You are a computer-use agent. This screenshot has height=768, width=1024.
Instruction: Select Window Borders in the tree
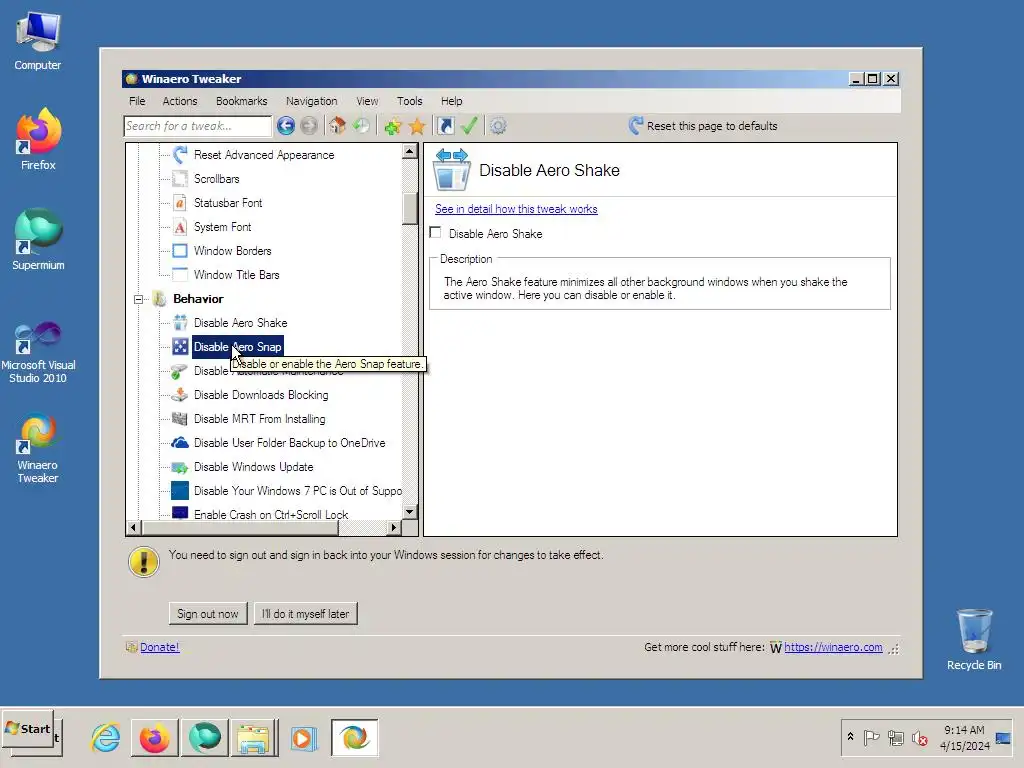232,251
